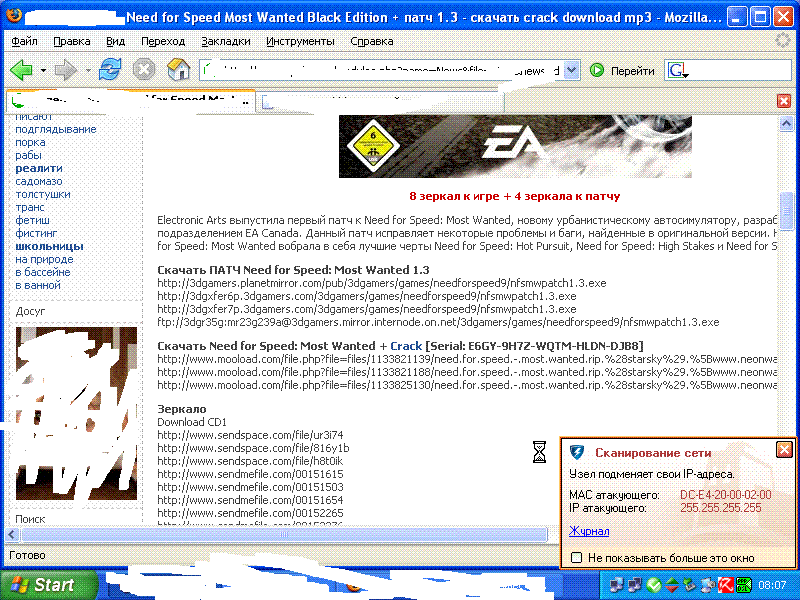
Task: Open the Инструменты menu
Action: (x=301, y=41)
